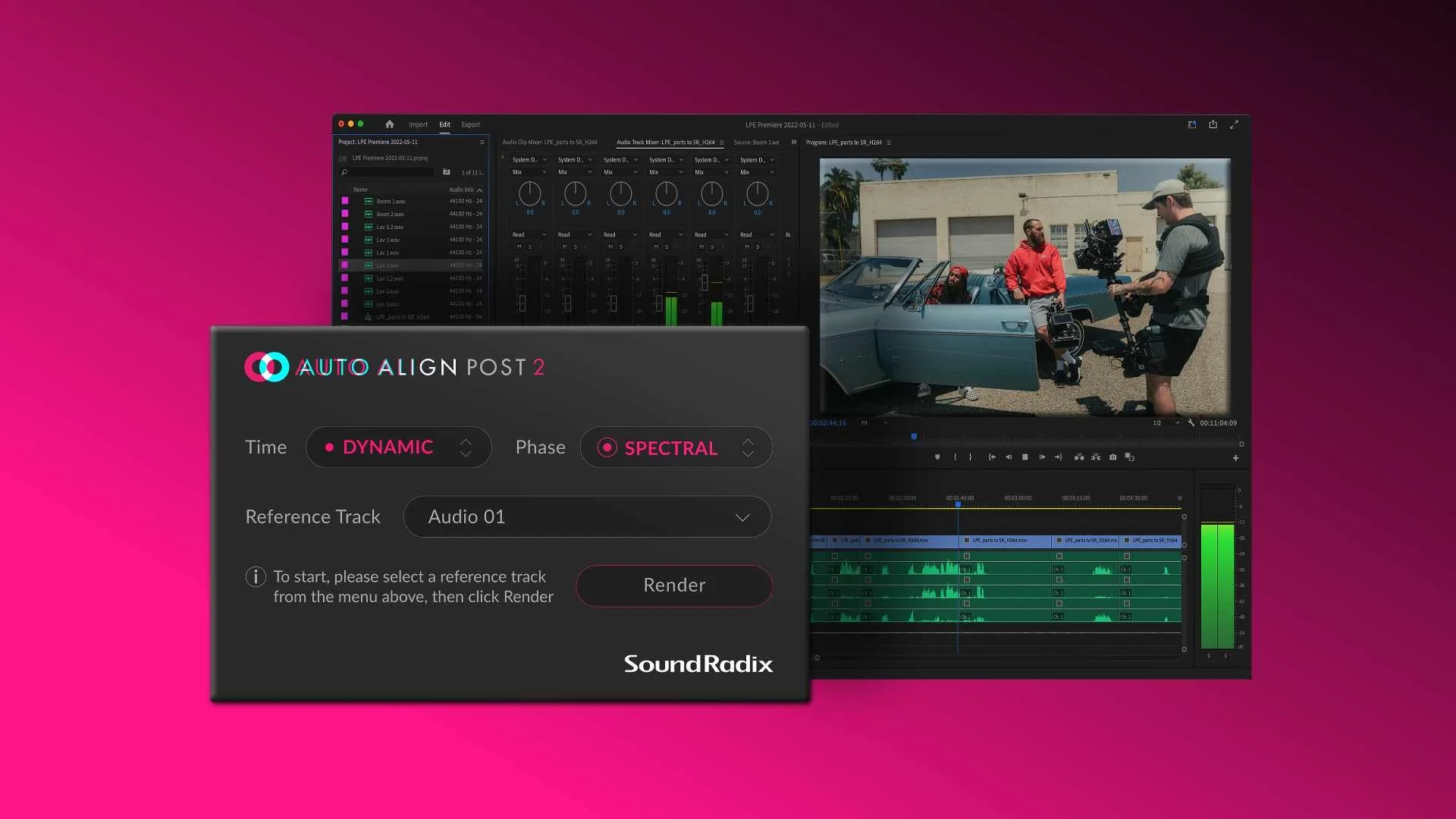The height and width of the screenshot is (819, 1456).
Task: Click the Lift icon in the program monitor controls
Action: click(1078, 457)
